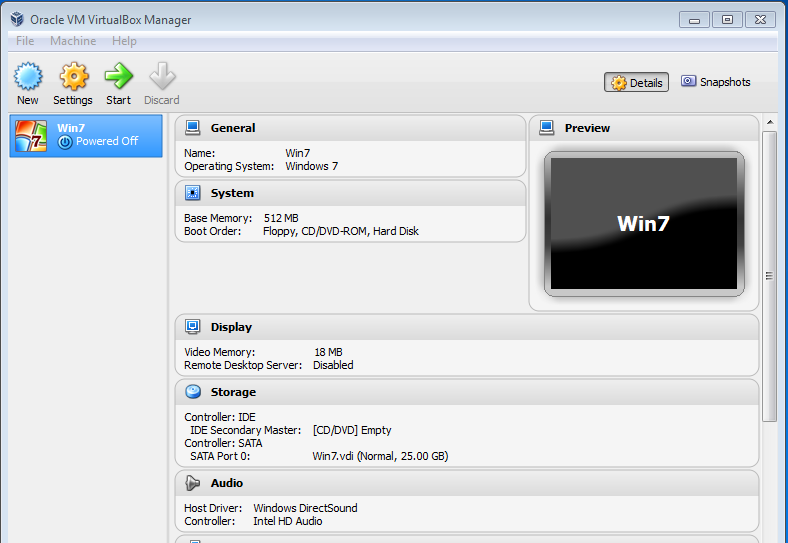Click the Display section screen icon
The width and height of the screenshot is (788, 543).
point(192,327)
